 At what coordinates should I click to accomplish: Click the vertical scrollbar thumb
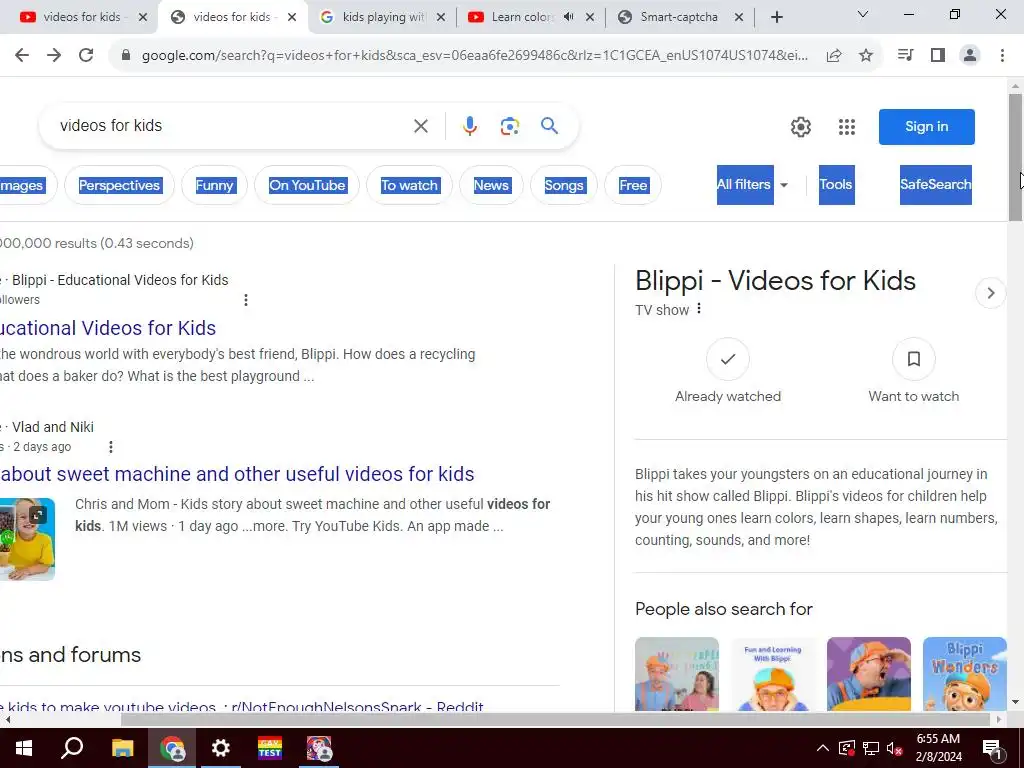pos(1015,157)
